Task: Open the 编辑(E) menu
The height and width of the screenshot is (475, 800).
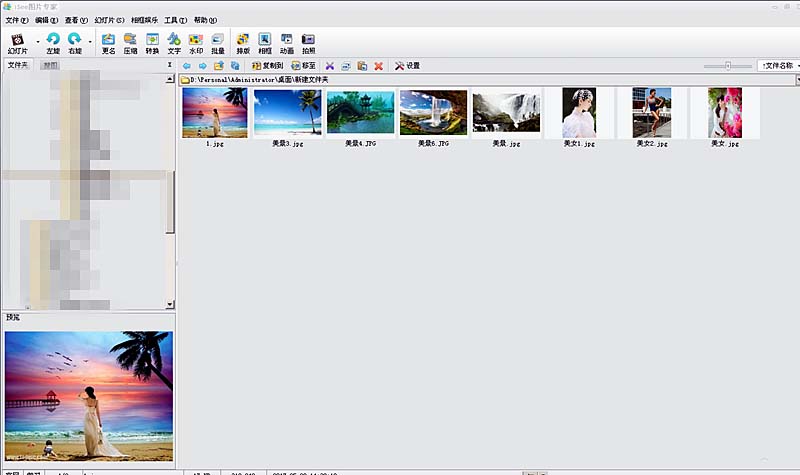Action: [x=46, y=20]
